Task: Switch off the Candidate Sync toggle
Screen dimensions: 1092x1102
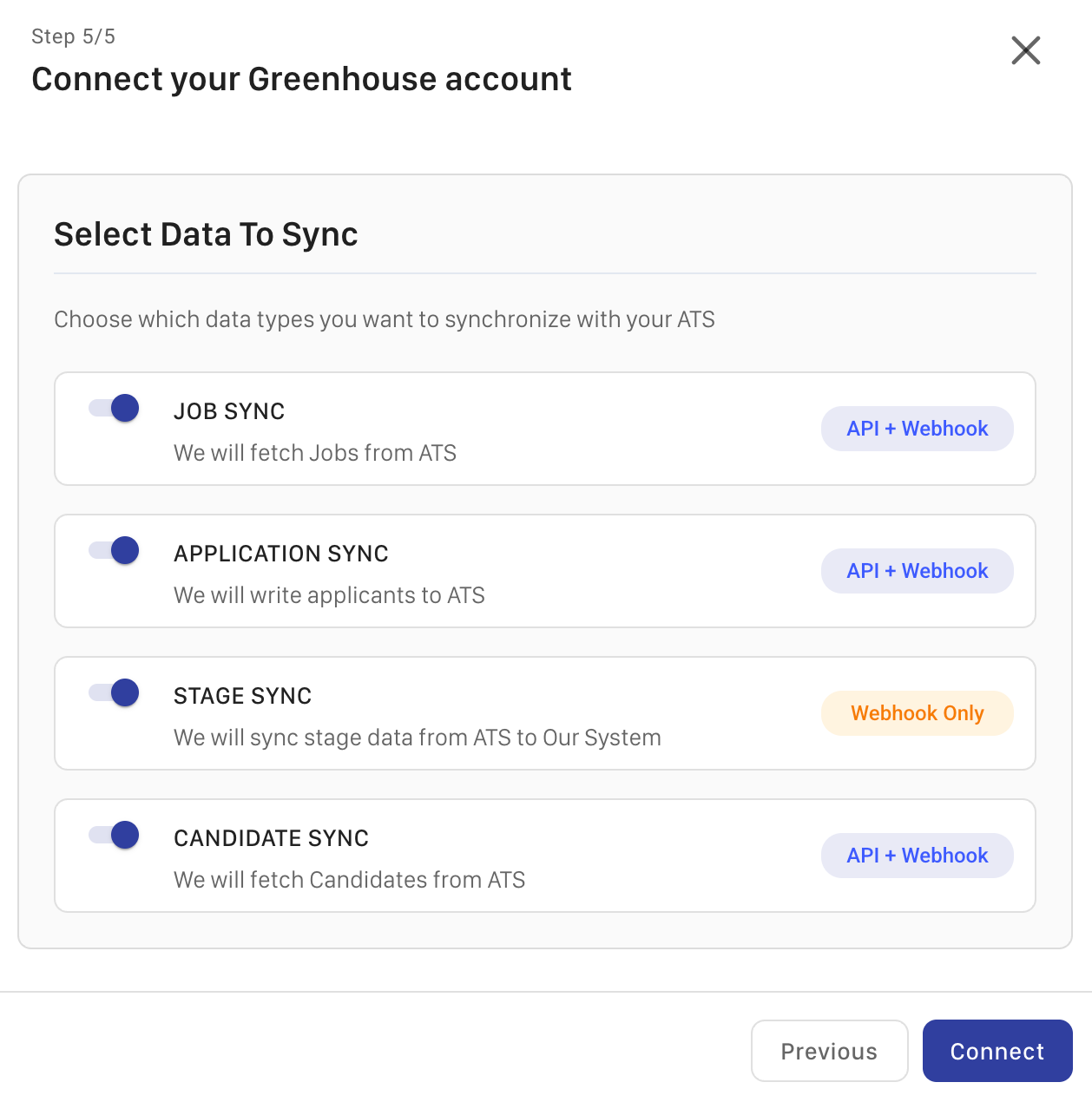Action: [x=115, y=835]
